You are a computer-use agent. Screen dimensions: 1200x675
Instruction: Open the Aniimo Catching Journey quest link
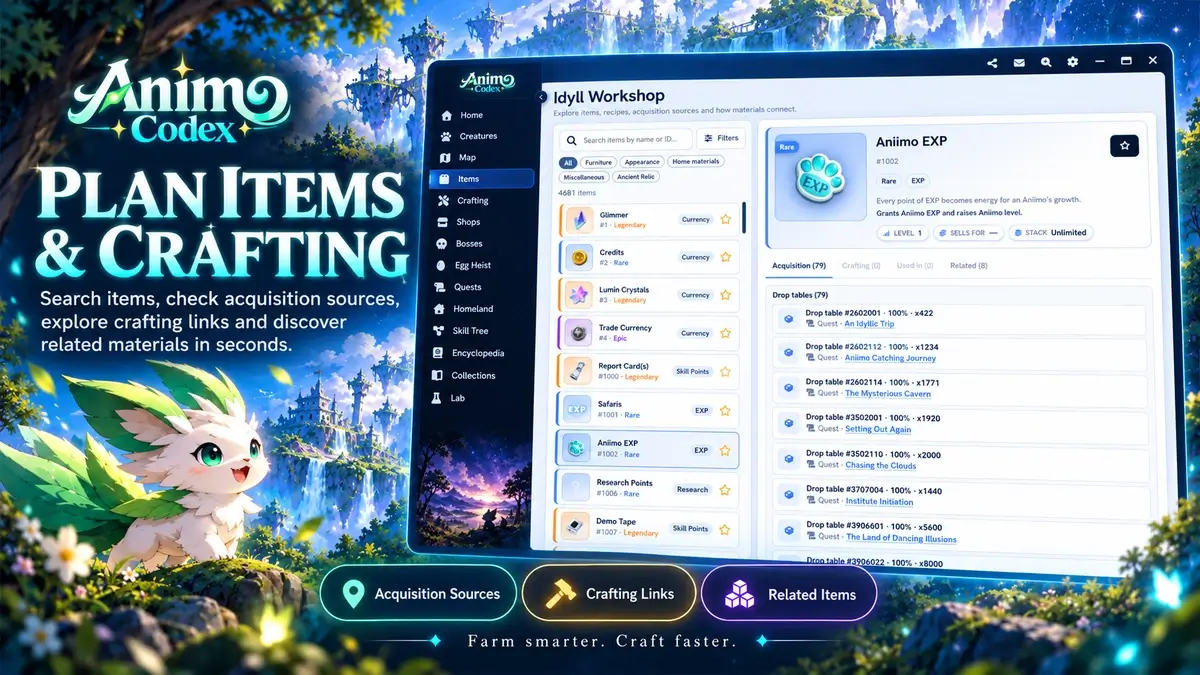(x=890, y=358)
